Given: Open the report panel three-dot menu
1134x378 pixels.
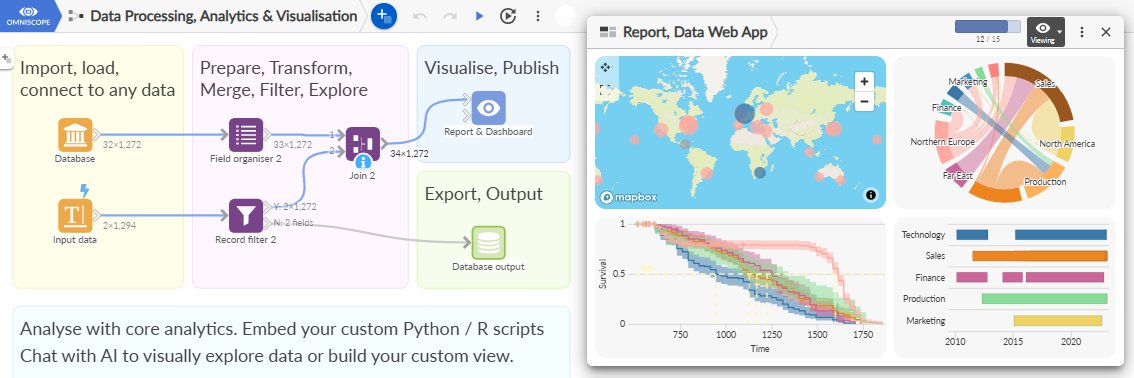Looking at the screenshot, I should (x=1082, y=32).
